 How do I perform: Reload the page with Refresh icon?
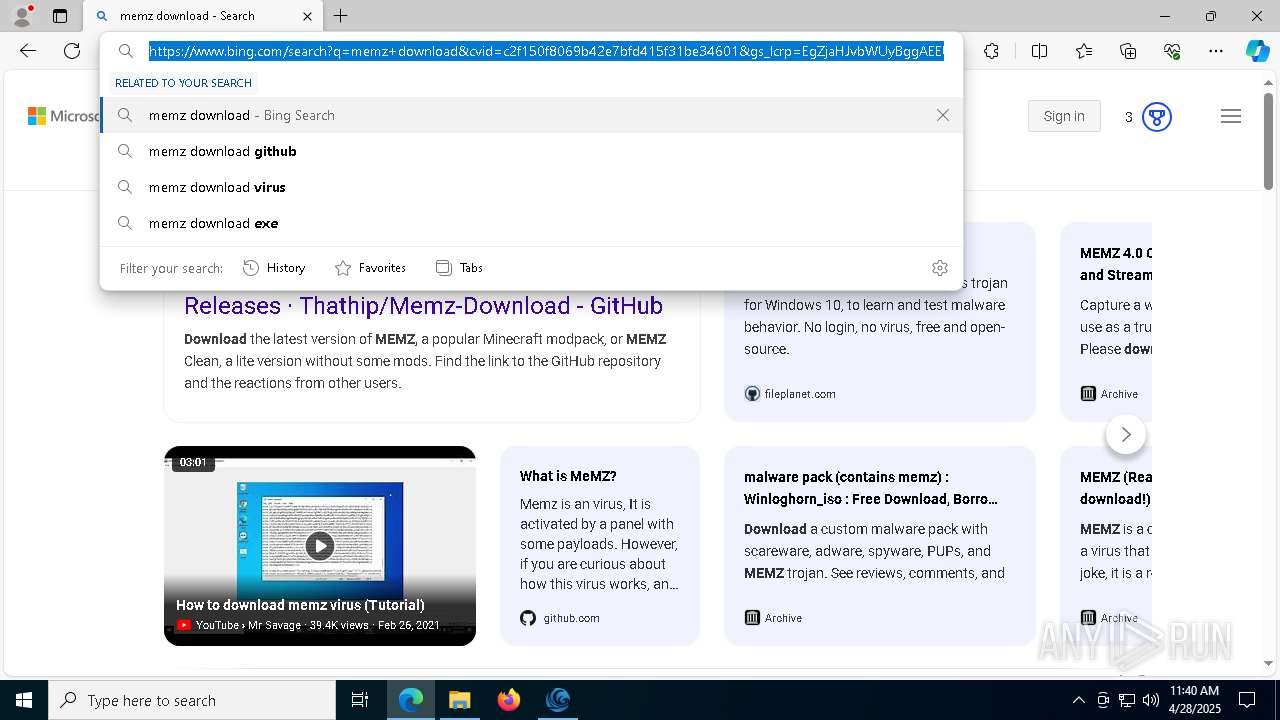72,51
